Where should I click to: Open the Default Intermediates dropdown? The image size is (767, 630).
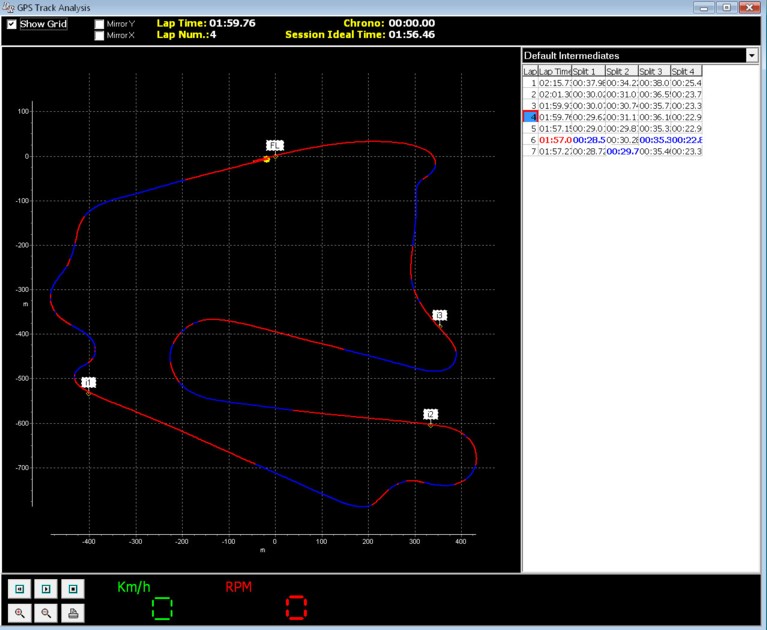click(x=752, y=56)
